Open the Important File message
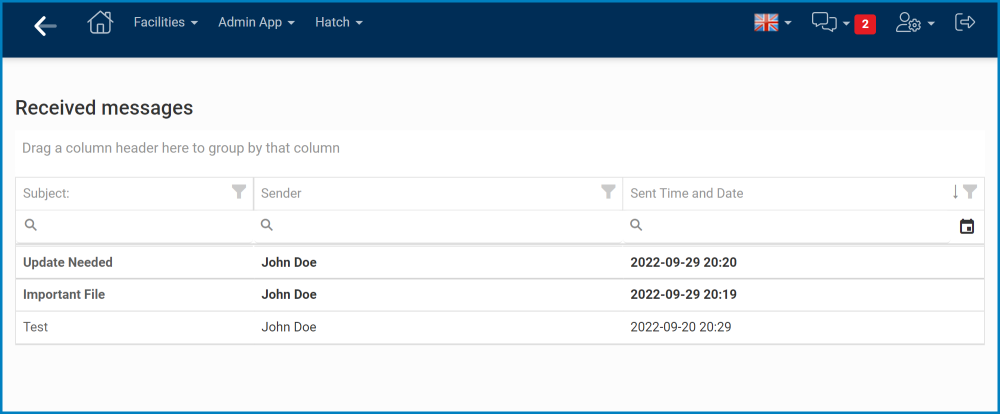1000x414 pixels. coord(64,295)
